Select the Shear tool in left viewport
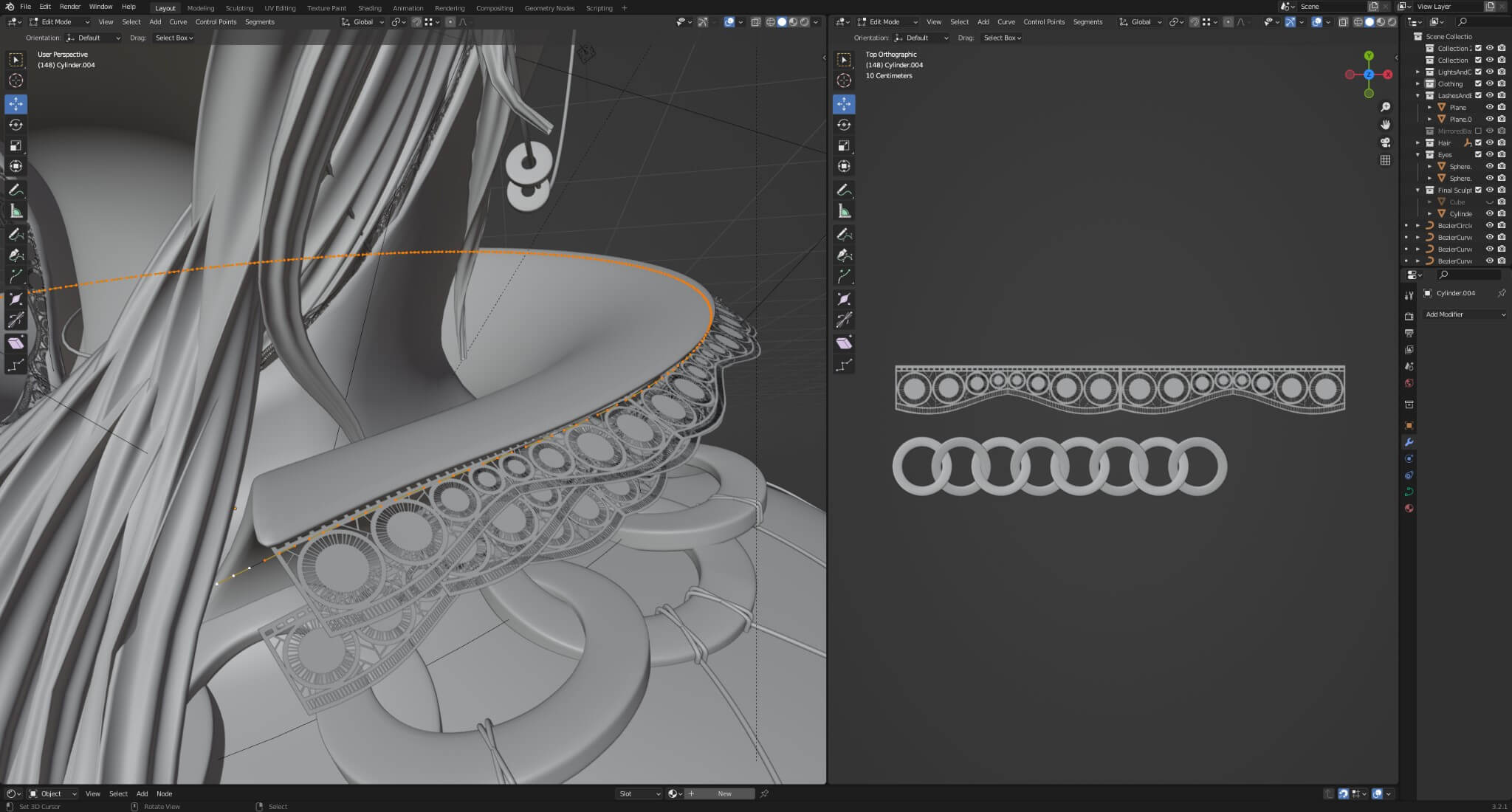The width and height of the screenshot is (1512, 812). click(16, 343)
